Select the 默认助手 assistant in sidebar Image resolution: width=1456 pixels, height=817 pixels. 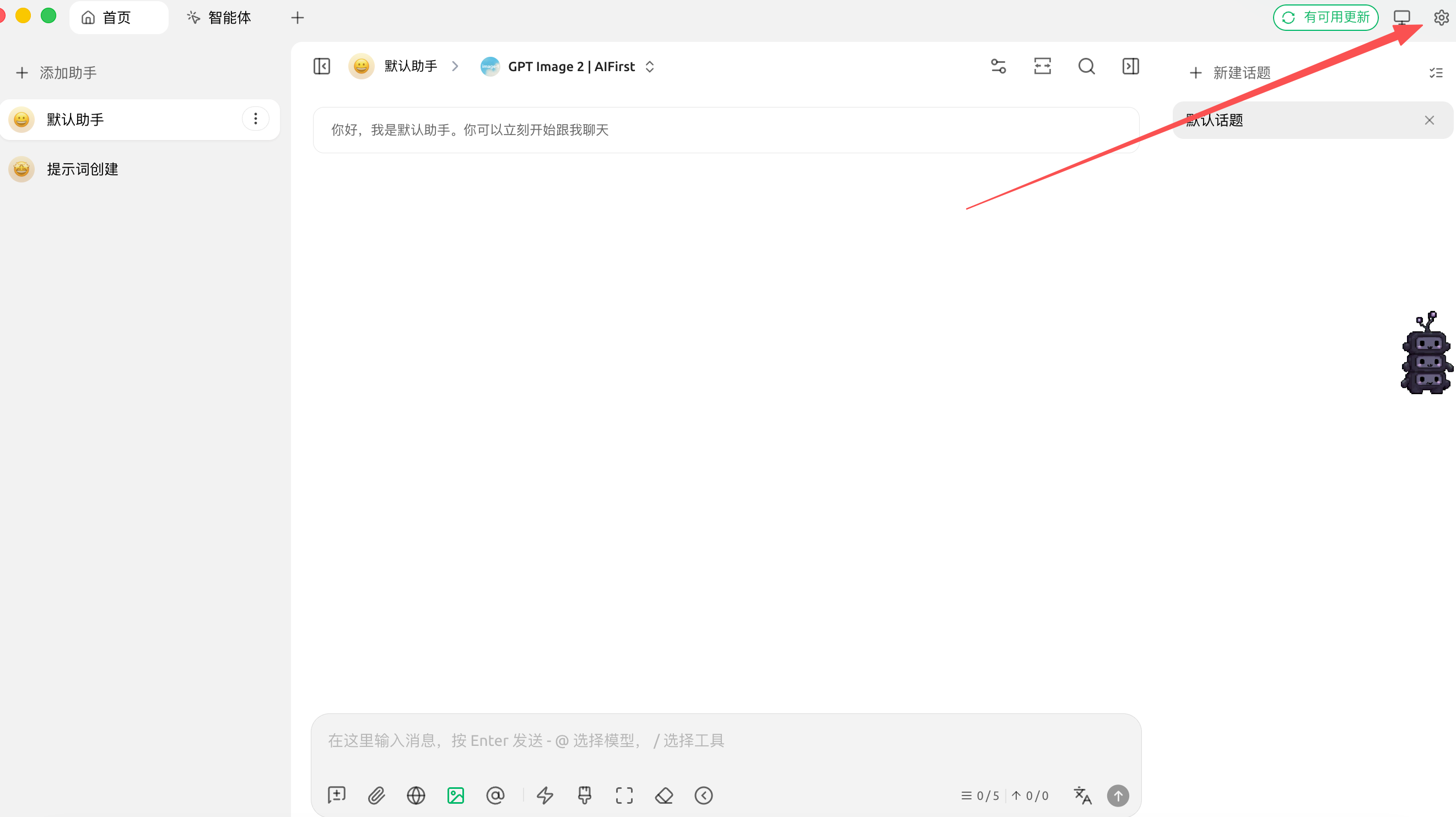point(139,119)
